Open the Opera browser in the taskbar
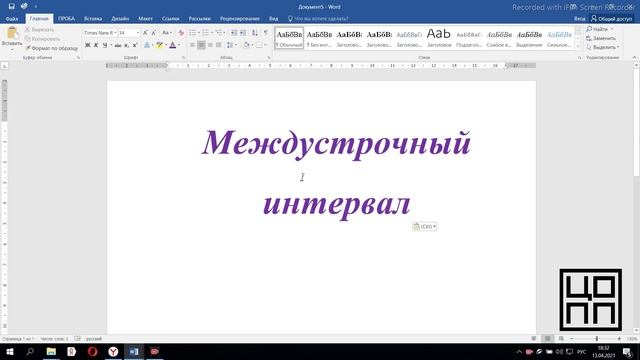The height and width of the screenshot is (360, 640). (93, 351)
